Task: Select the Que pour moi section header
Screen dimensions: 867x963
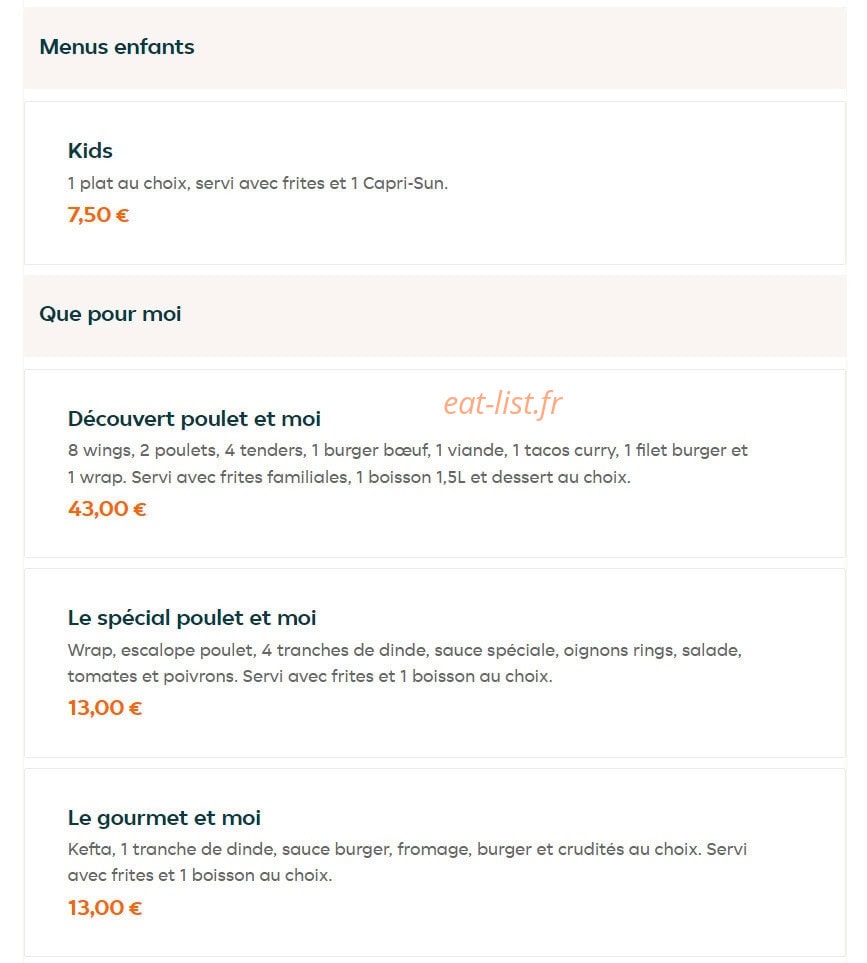Action: pos(110,314)
